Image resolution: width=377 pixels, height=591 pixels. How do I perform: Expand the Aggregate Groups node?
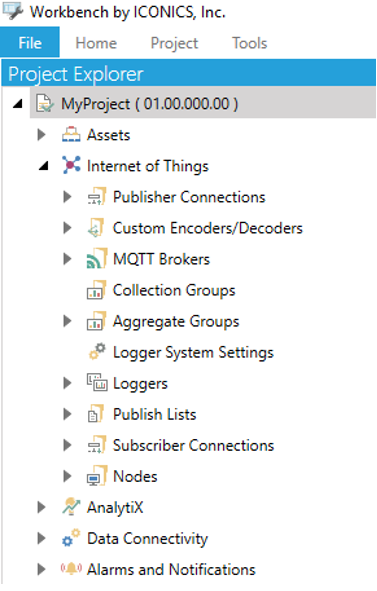tap(67, 321)
